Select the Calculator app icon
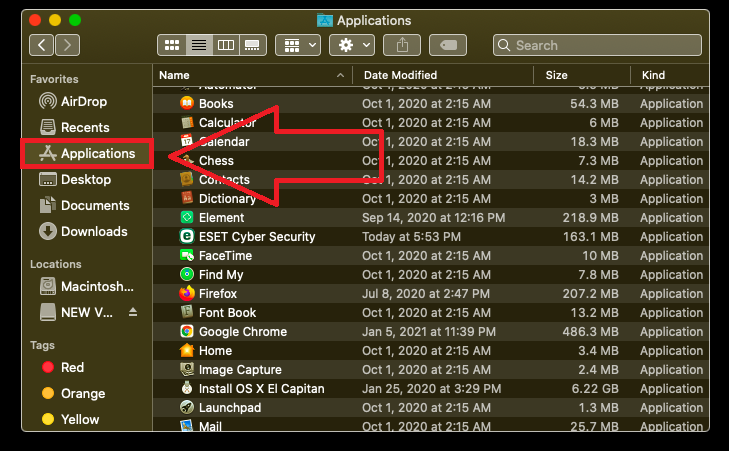 187,122
